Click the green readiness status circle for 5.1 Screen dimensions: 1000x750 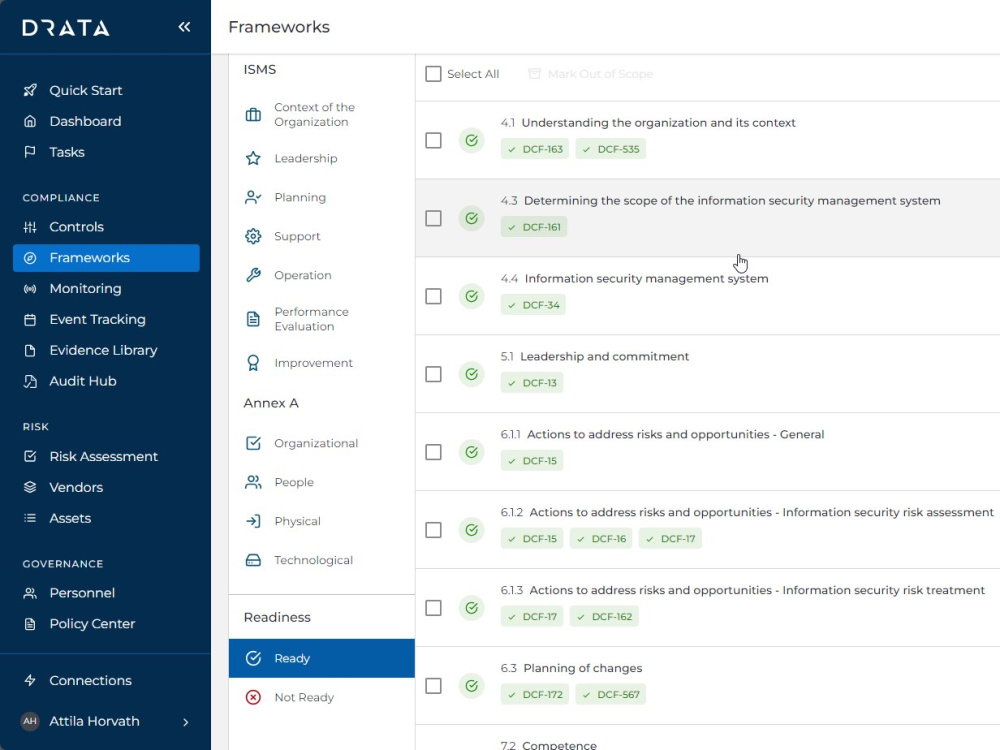pos(471,374)
